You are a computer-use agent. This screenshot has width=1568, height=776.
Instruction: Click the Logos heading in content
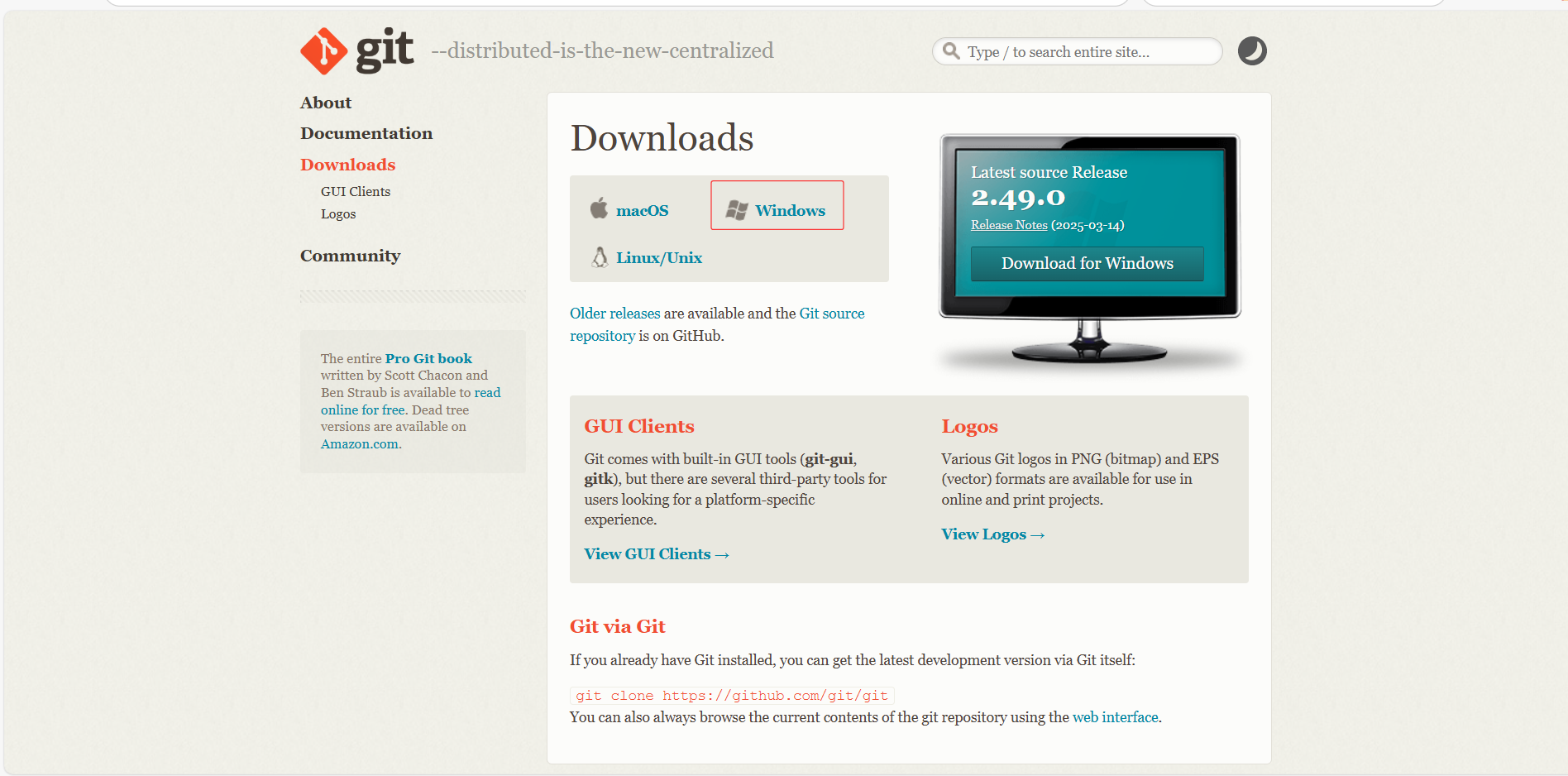[969, 427]
